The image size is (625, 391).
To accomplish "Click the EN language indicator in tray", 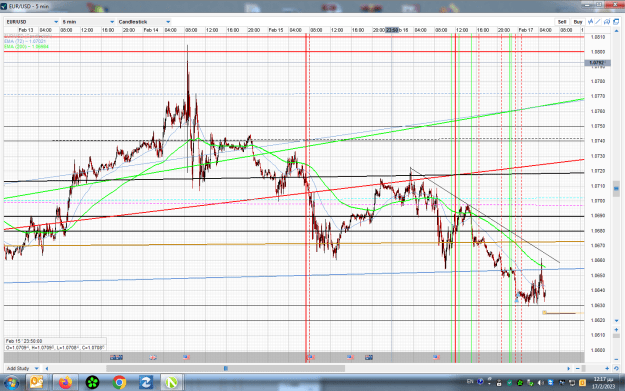I will [470, 382].
